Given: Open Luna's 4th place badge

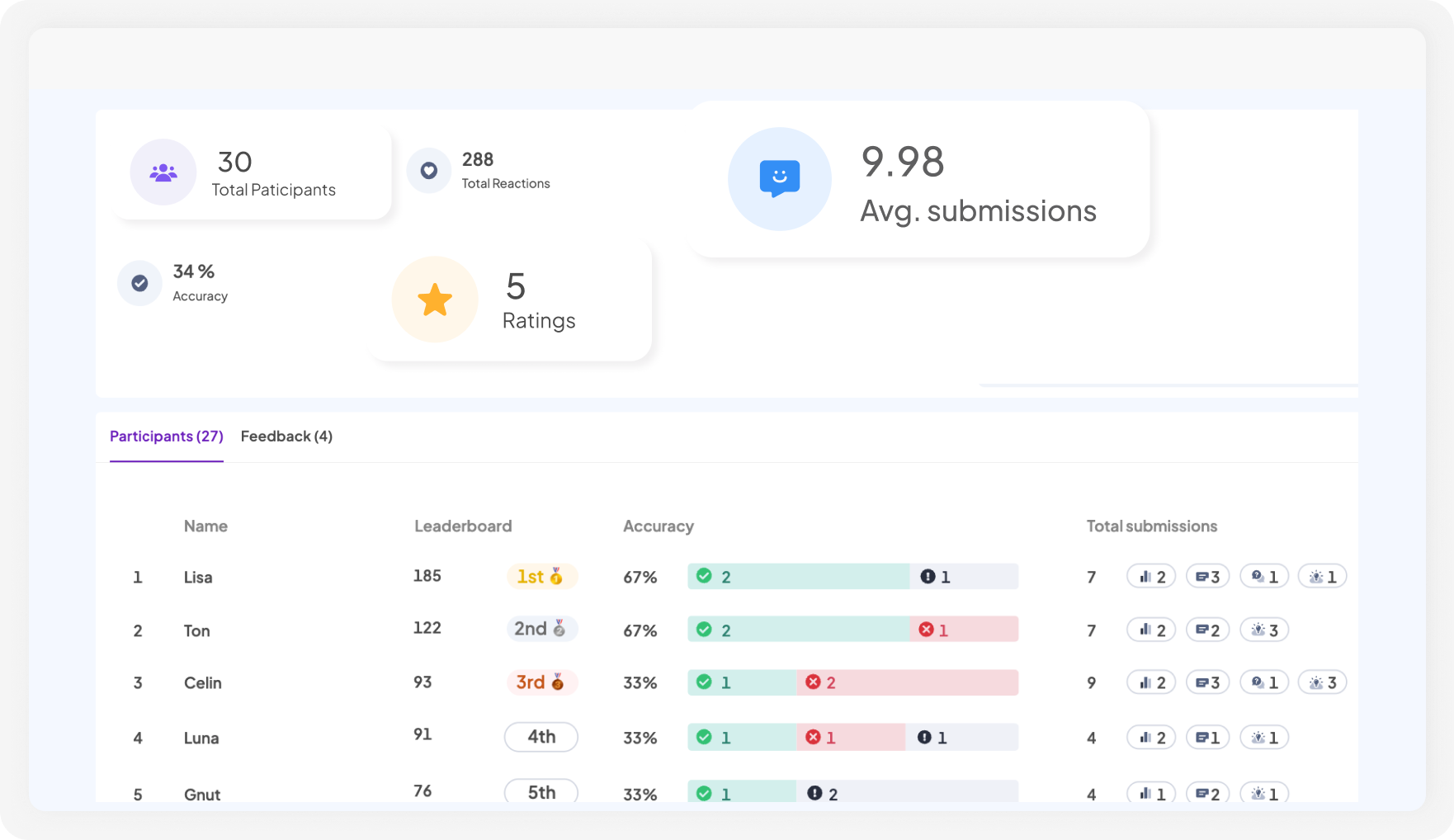Looking at the screenshot, I should click(541, 736).
